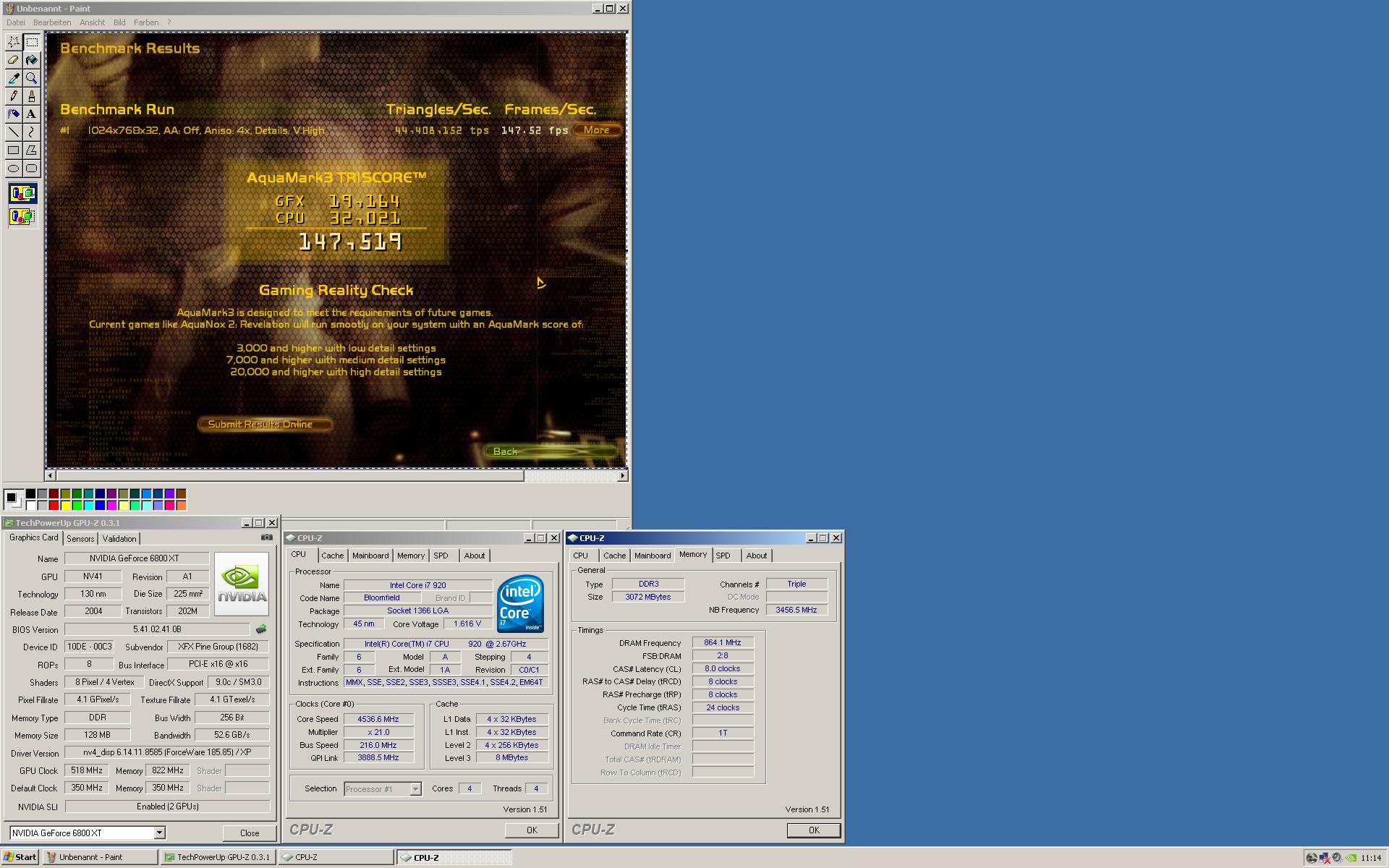Click the NVIDIA tray icon
The image size is (1389, 868).
pos(1350,858)
